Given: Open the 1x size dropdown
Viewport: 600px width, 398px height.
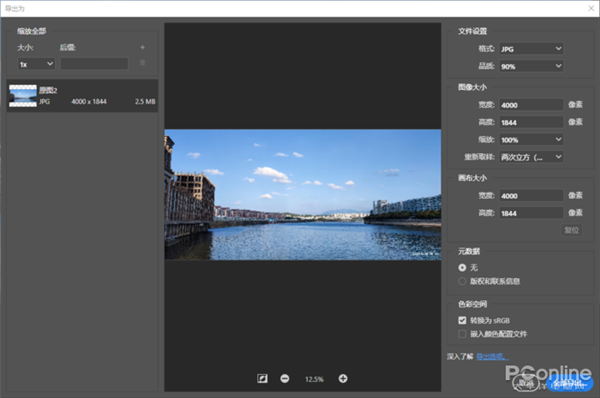Looking at the screenshot, I should tap(36, 64).
